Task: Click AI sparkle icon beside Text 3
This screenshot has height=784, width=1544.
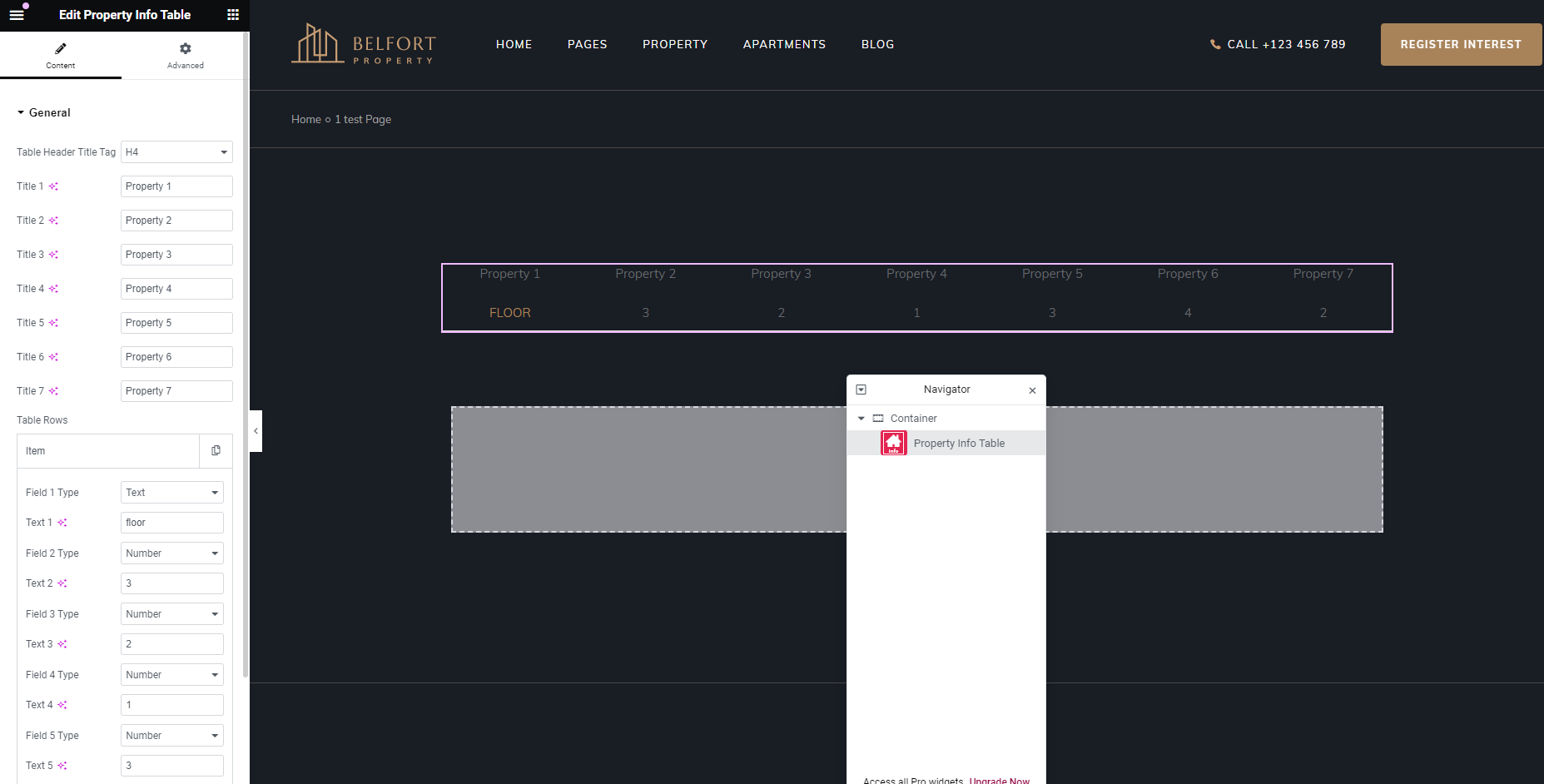Action: coord(62,644)
